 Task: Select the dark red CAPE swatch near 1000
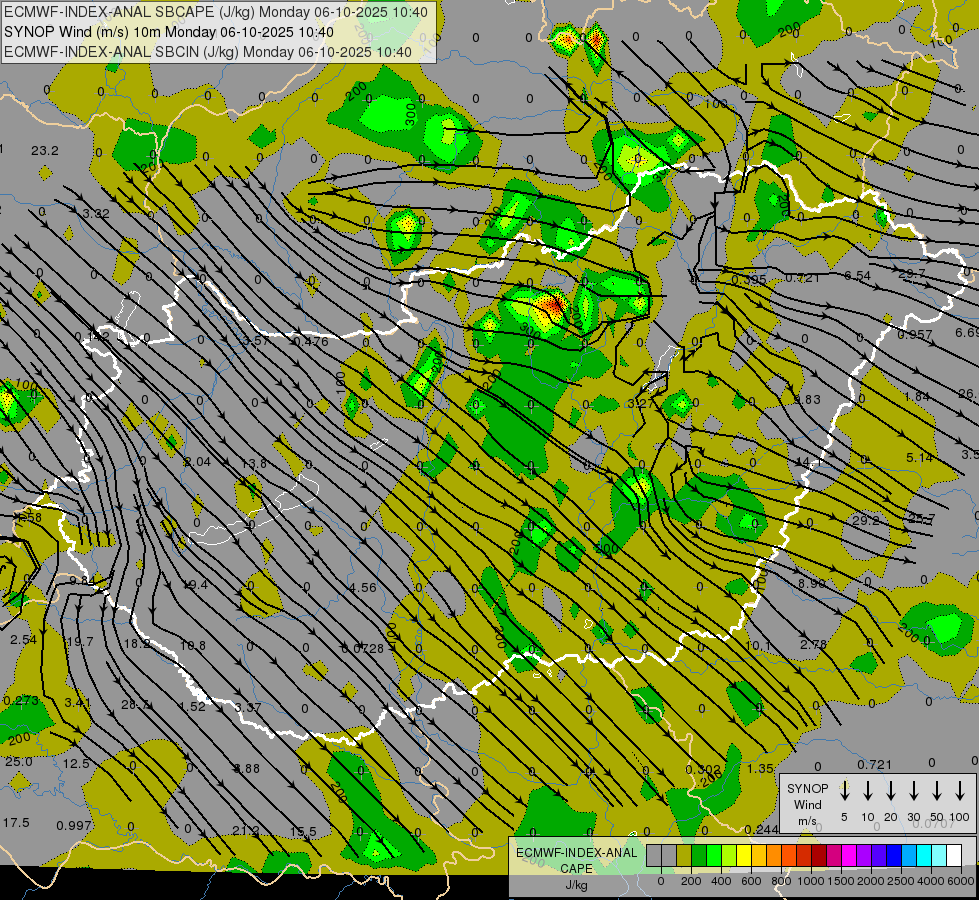point(819,855)
